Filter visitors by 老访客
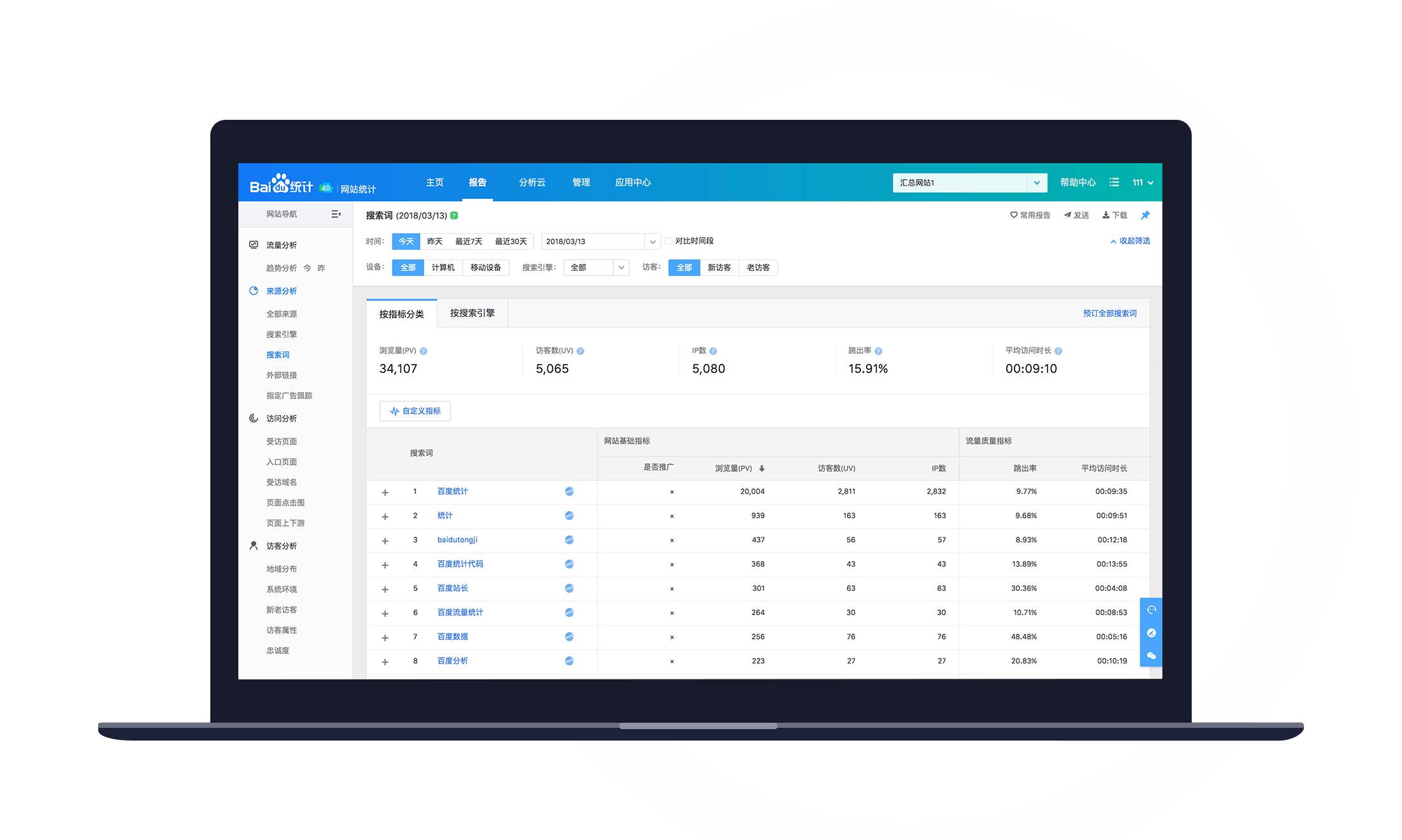The image size is (1402, 840). (758, 268)
